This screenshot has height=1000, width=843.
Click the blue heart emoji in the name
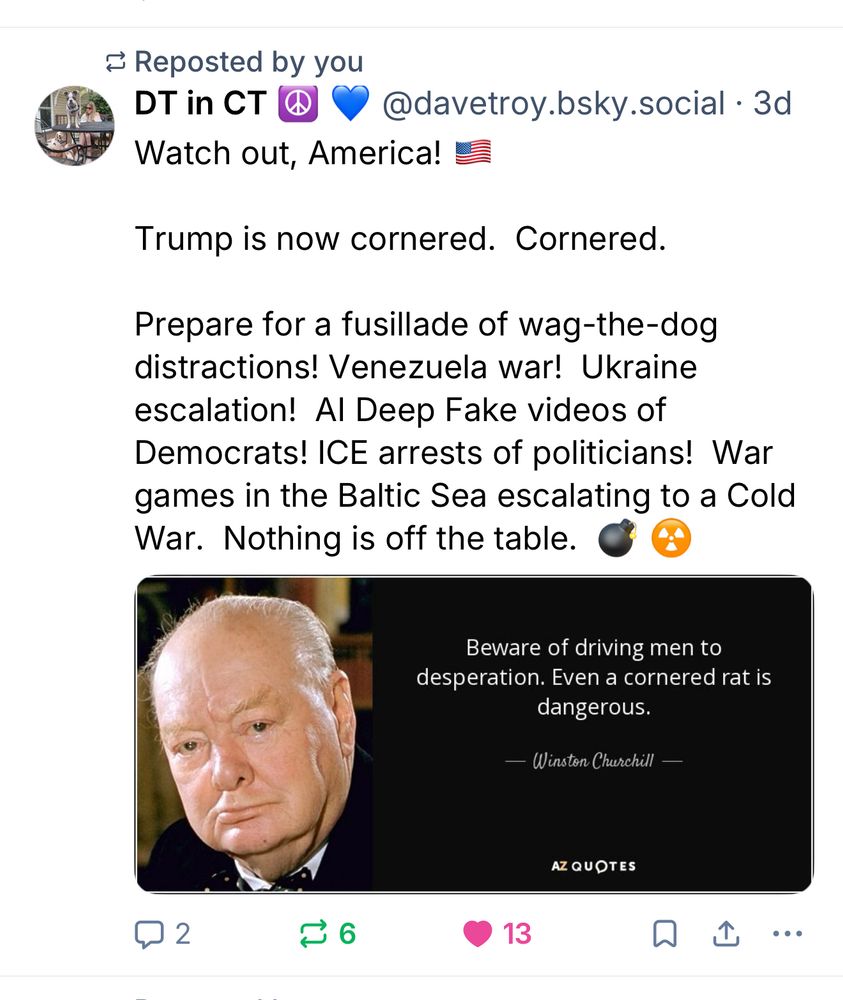(350, 104)
